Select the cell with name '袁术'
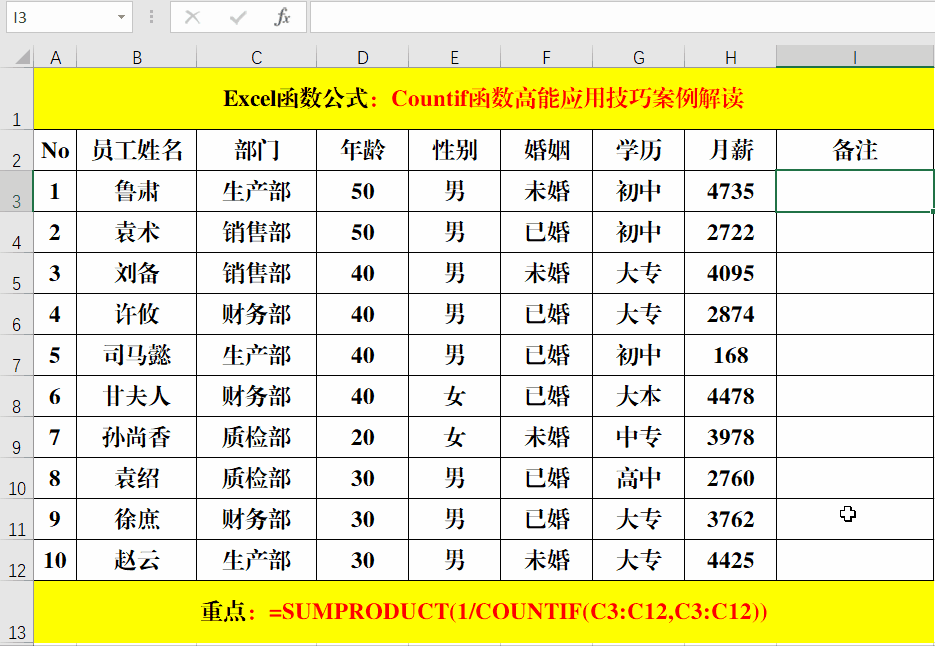 click(x=137, y=233)
